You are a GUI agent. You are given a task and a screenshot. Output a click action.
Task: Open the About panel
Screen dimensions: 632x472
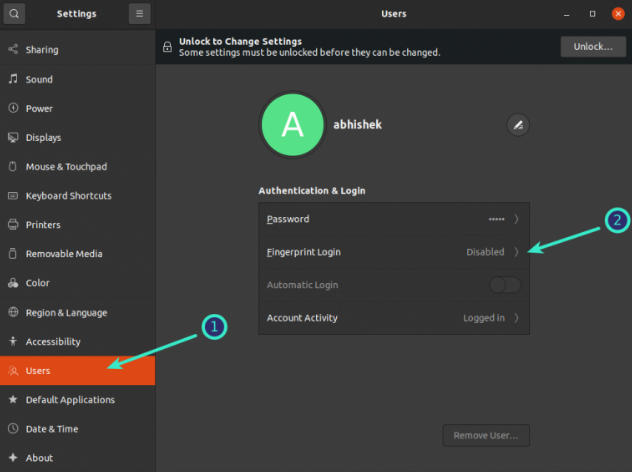(x=77, y=457)
